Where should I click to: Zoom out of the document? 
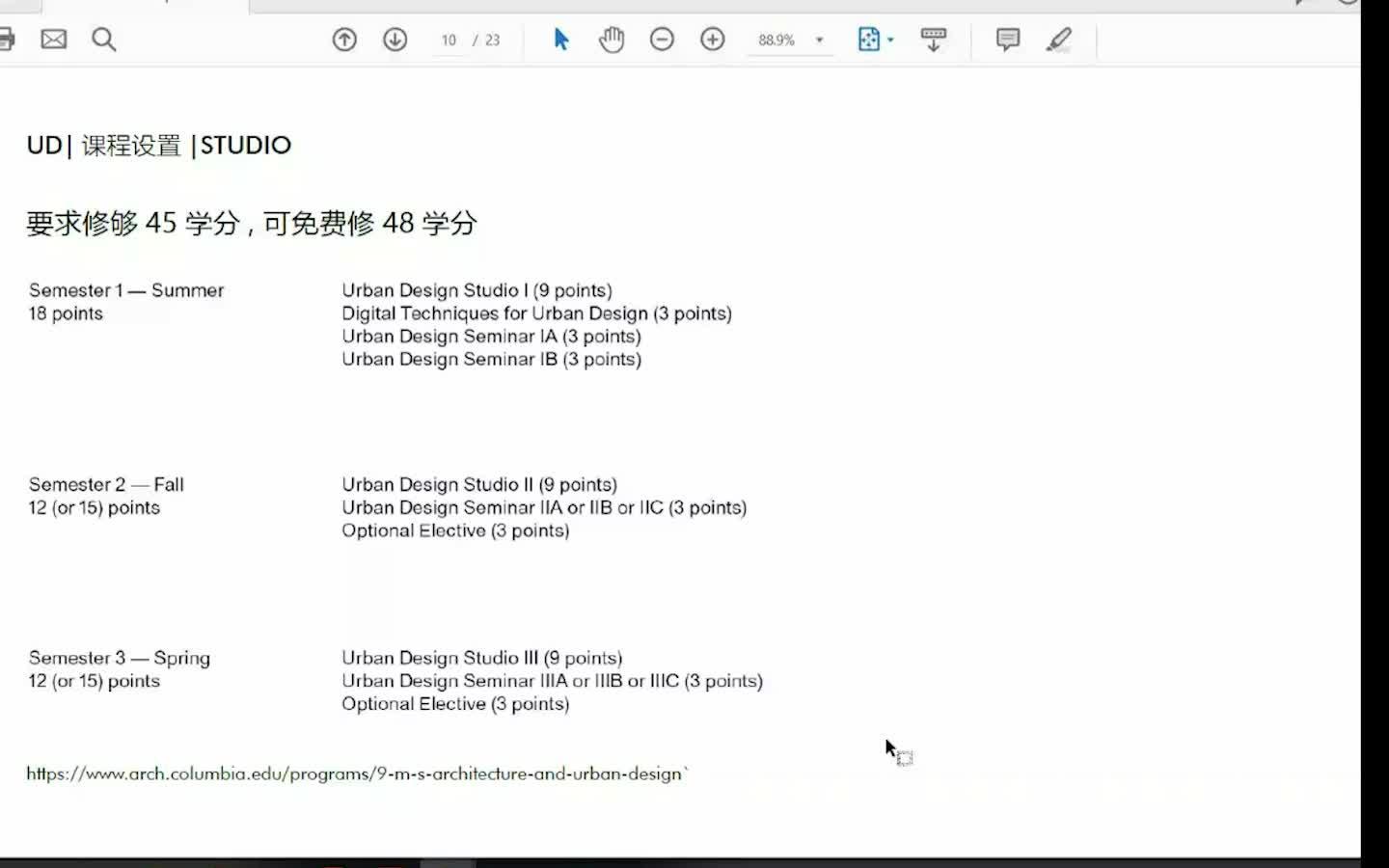coord(662,40)
